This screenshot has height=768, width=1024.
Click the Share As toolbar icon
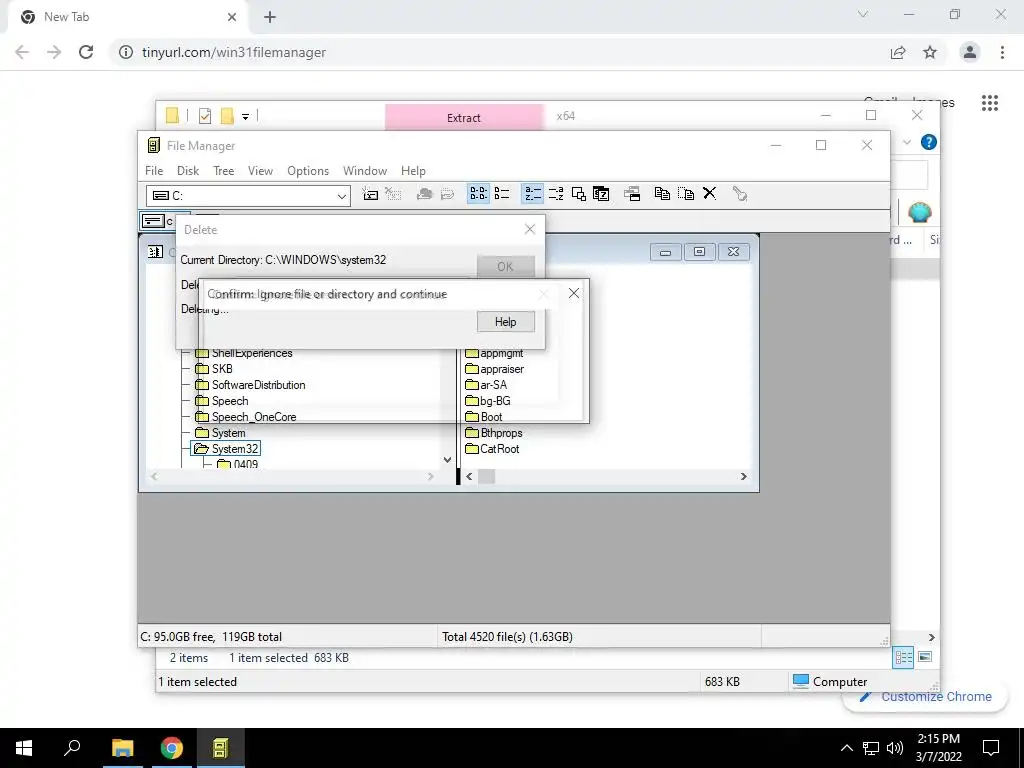424,194
